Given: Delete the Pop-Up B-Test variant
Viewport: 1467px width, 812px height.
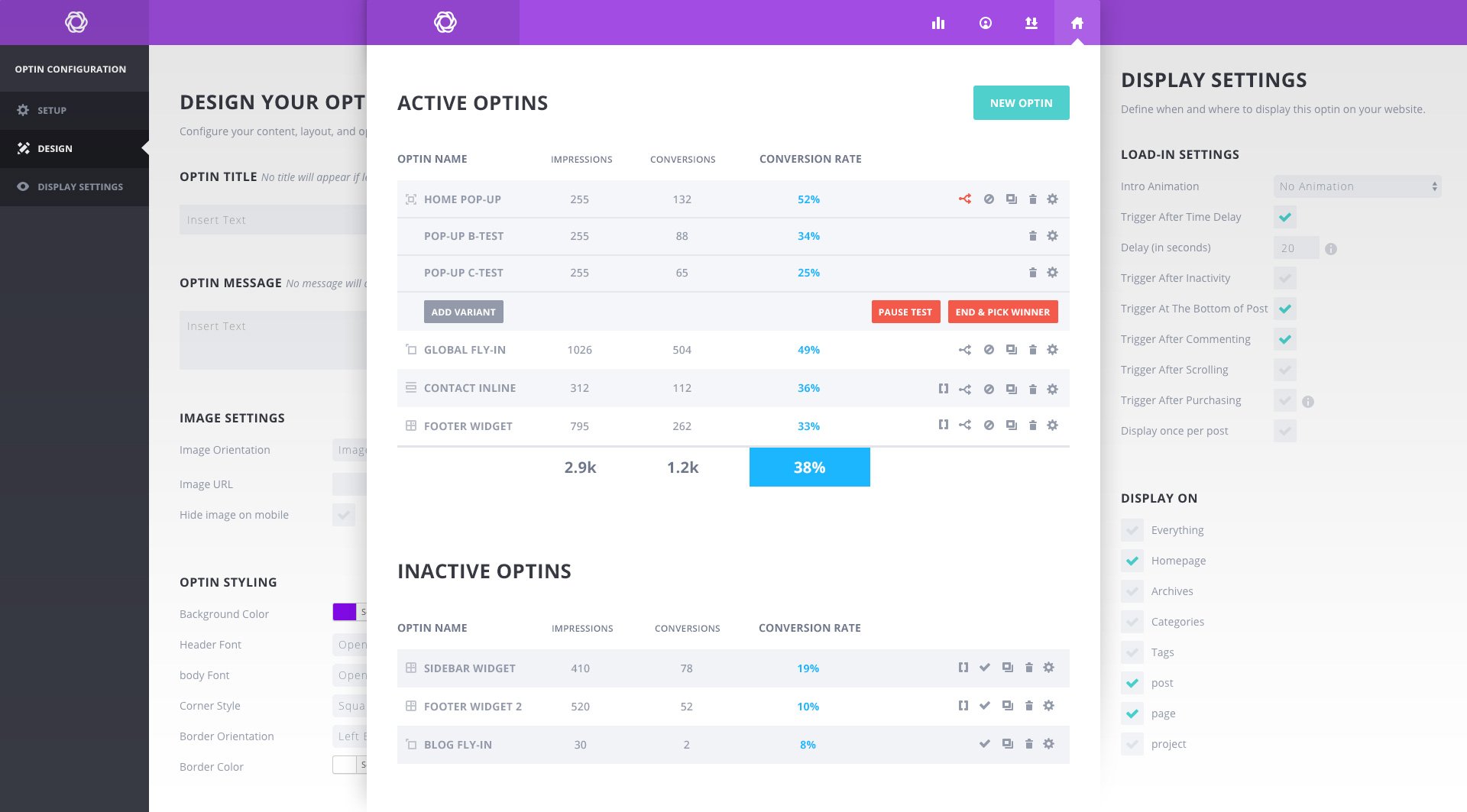Looking at the screenshot, I should 1032,236.
